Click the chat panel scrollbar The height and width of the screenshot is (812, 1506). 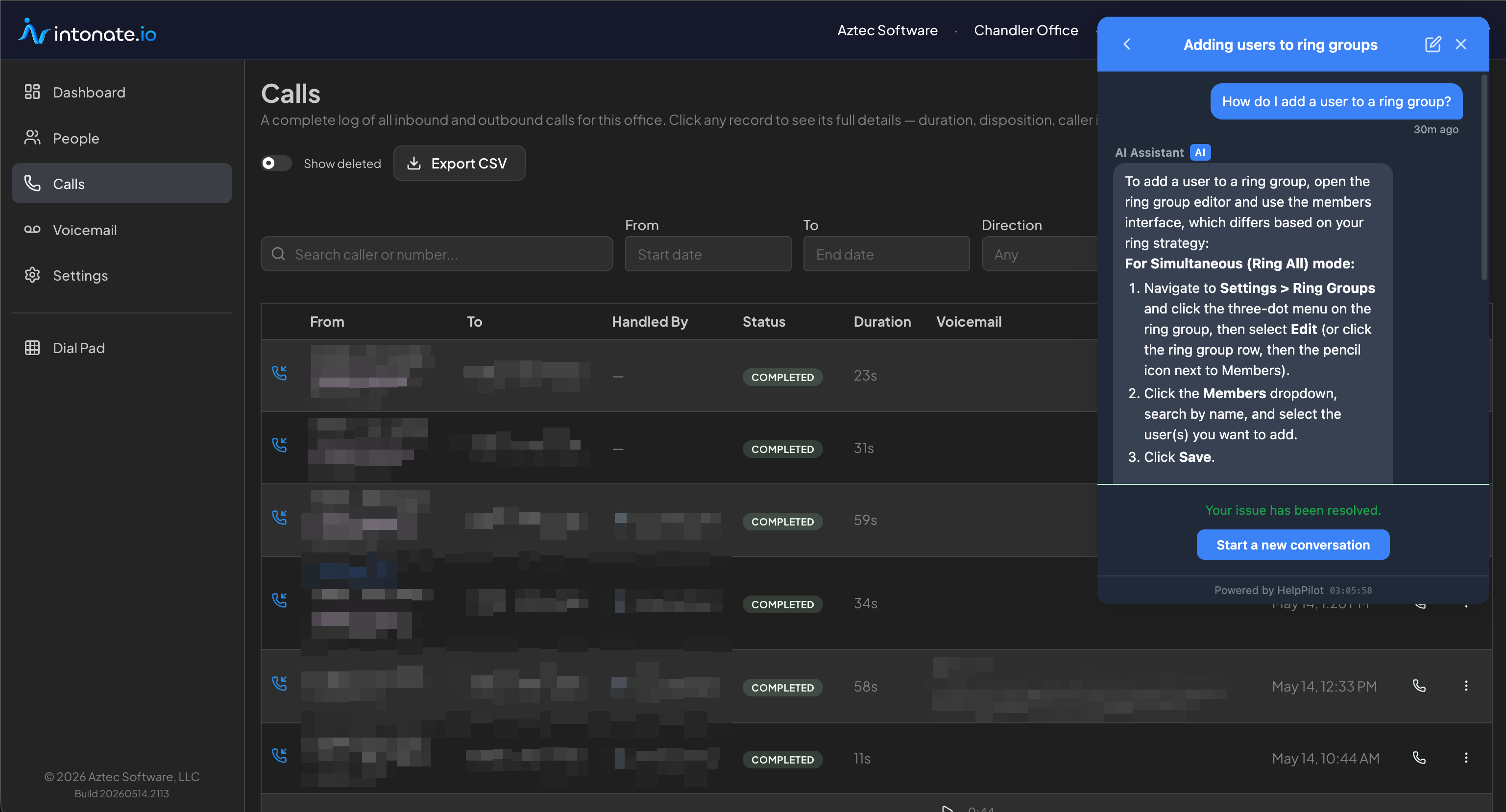pyautogui.click(x=1484, y=178)
